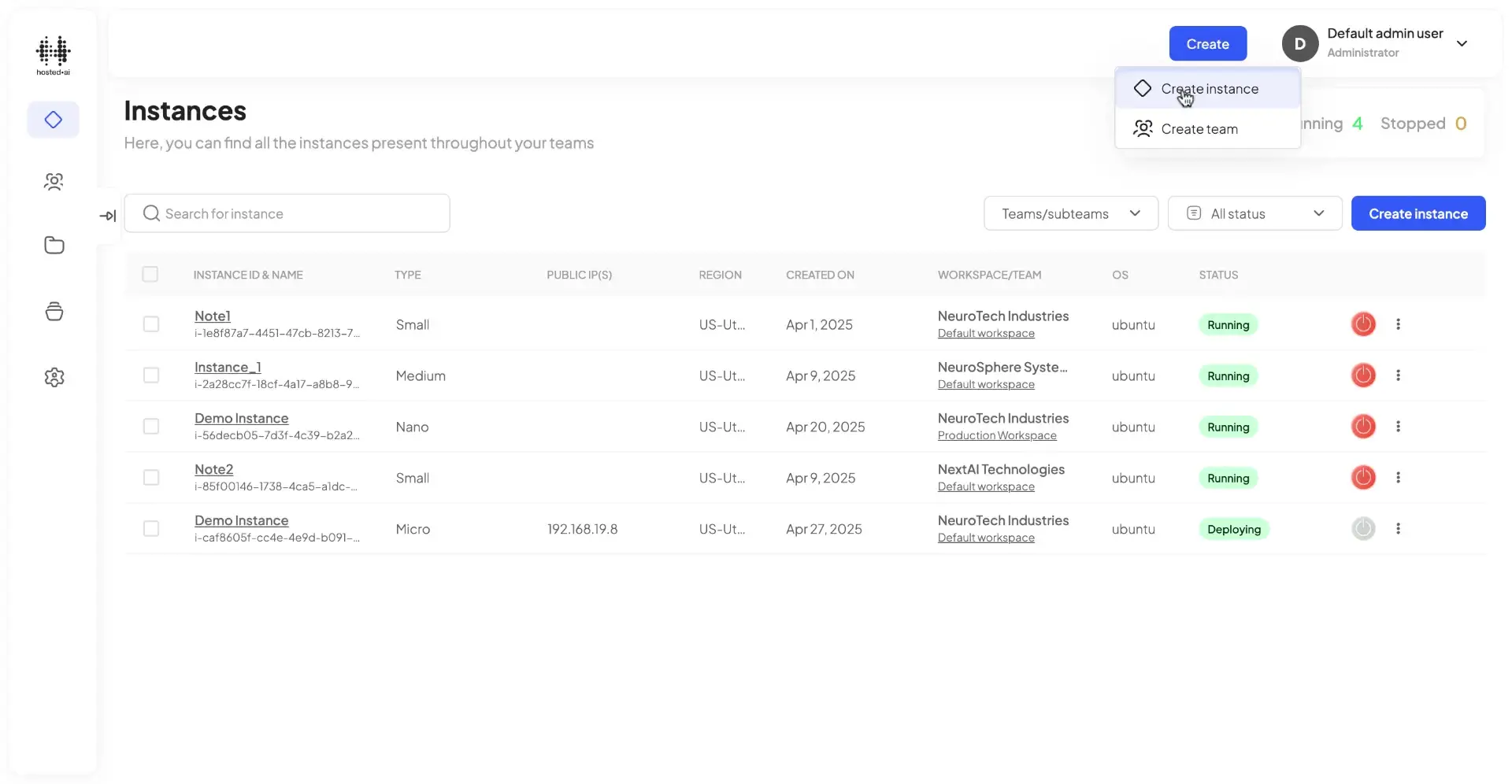Open actions menu for Note1 instance
1512x784 pixels.
pyautogui.click(x=1399, y=324)
